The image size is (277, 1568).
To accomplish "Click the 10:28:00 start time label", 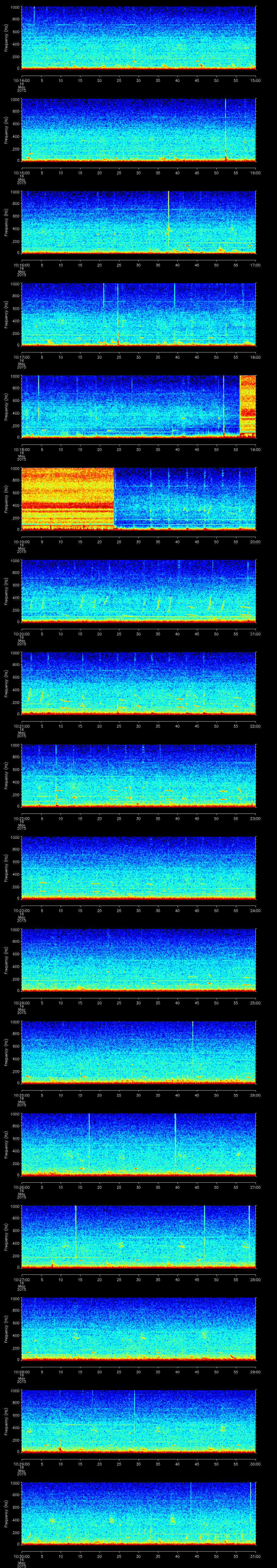I will tap(21, 1371).
